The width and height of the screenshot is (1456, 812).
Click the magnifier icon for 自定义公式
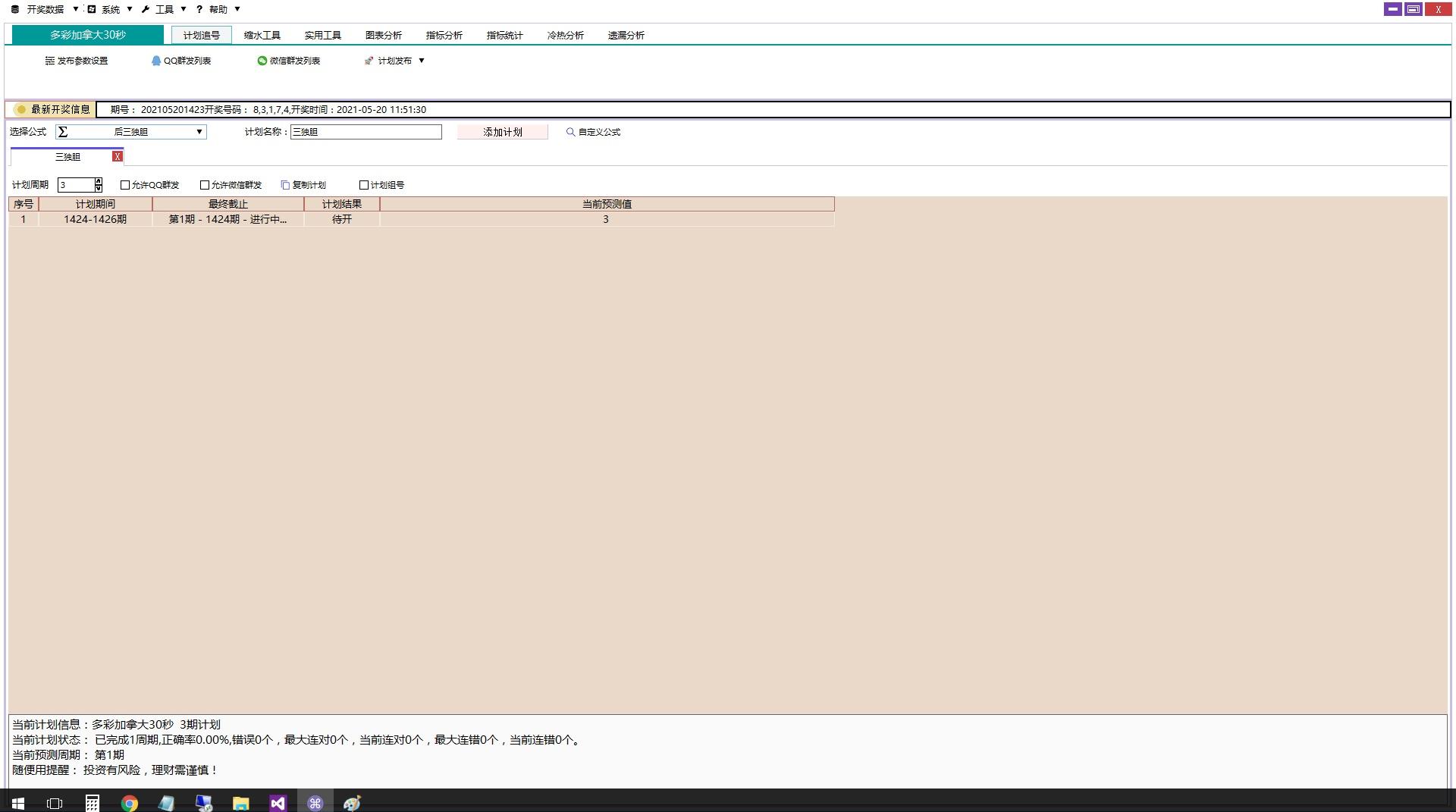pos(571,132)
